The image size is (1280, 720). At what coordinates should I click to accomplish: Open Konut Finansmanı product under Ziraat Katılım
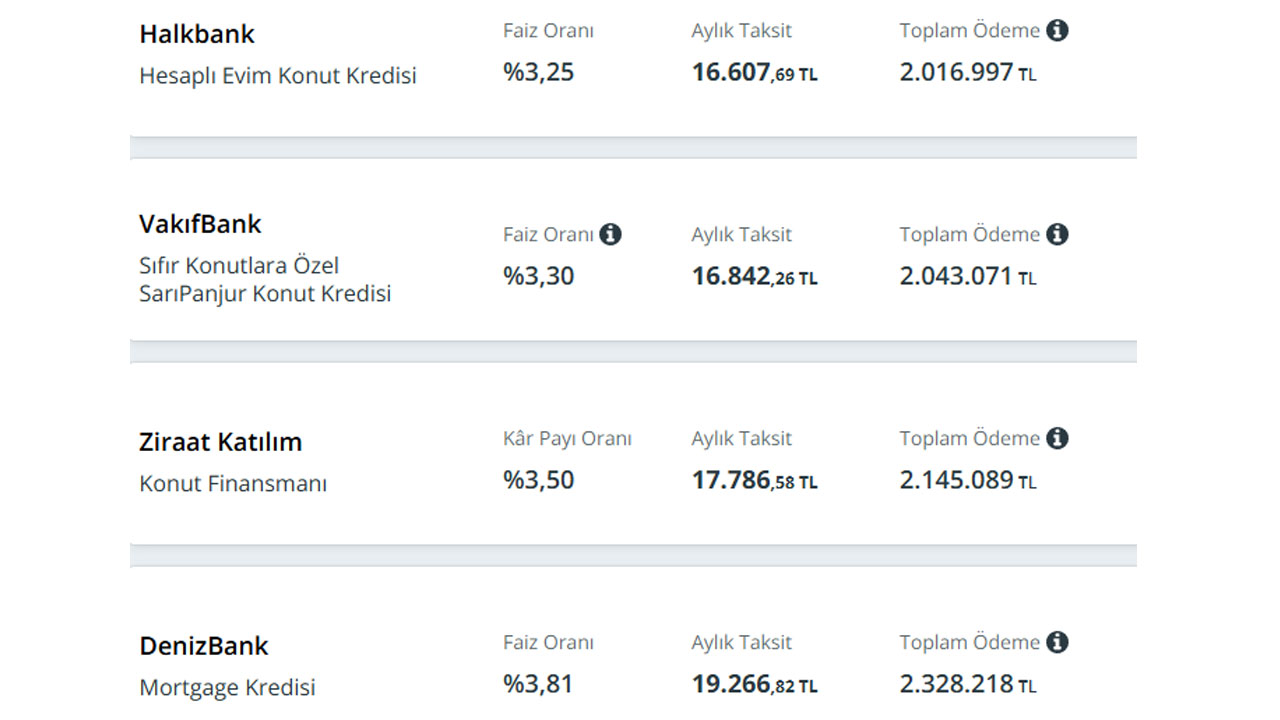pos(233,484)
